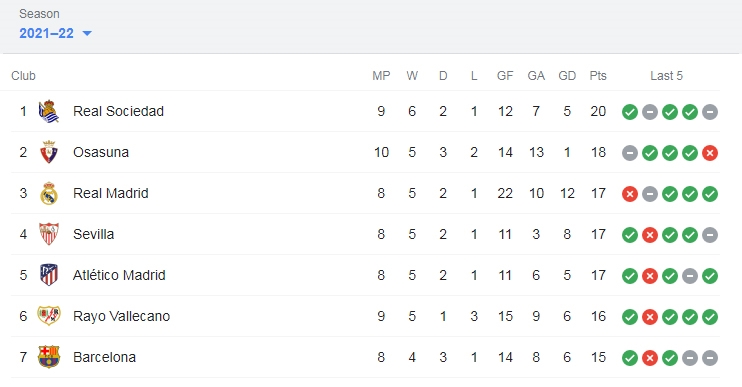742x387 pixels.
Task: Click Real Sociedad's first green win icon
Action: tap(630, 112)
